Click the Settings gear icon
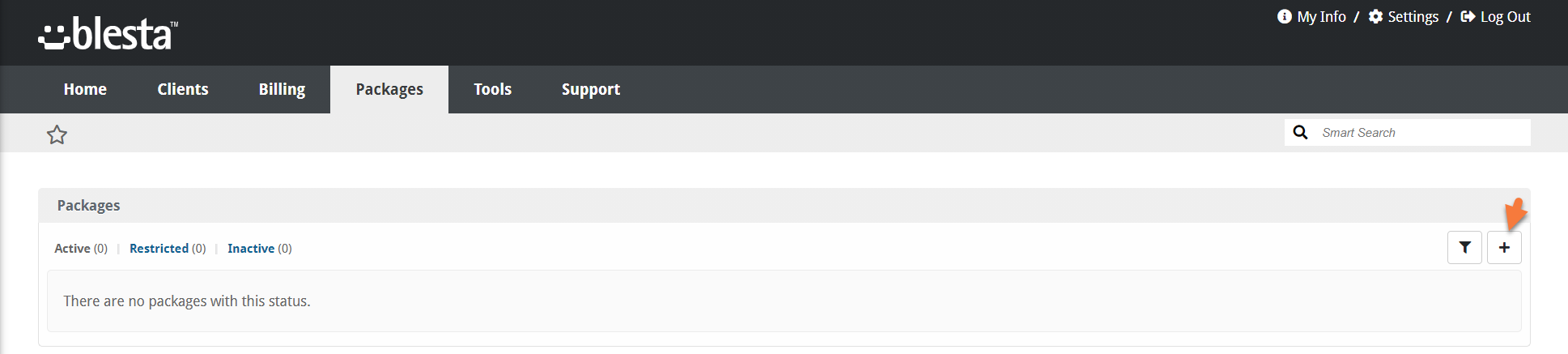Image resolution: width=1568 pixels, height=354 pixels. pyautogui.click(x=1375, y=17)
